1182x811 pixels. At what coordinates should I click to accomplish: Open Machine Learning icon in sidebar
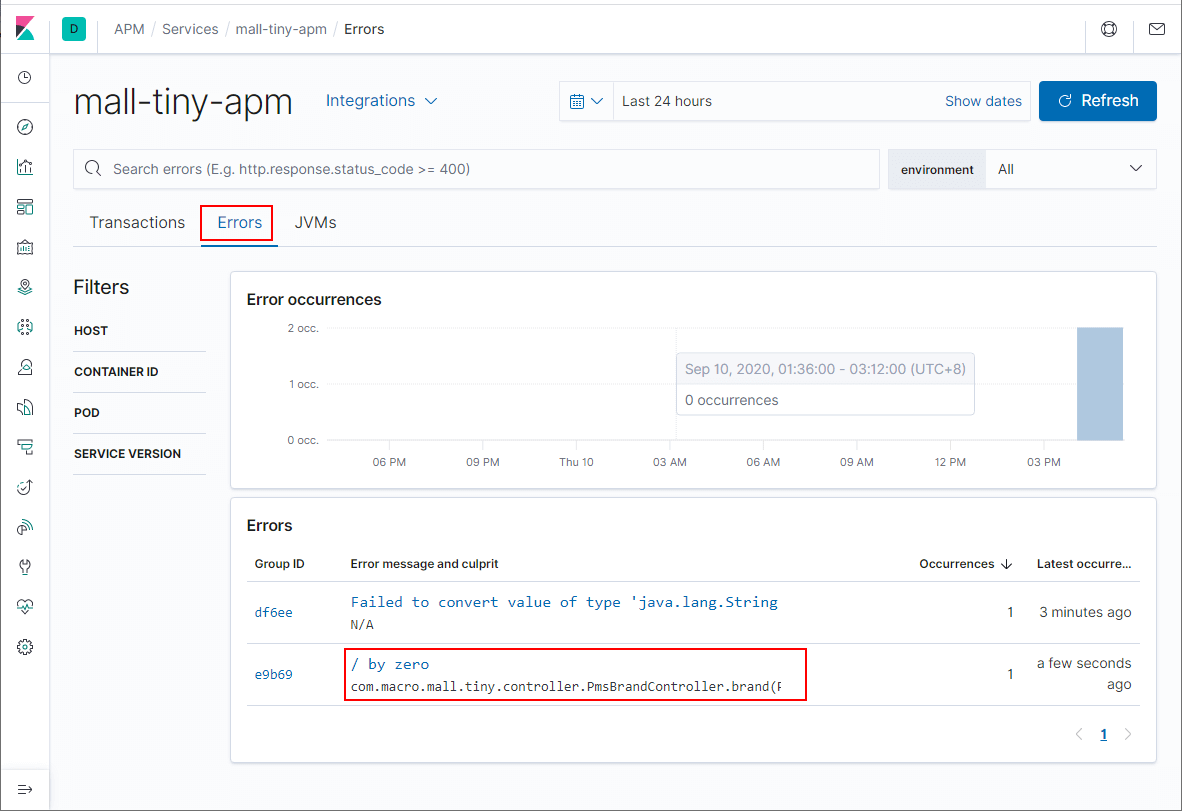click(25, 326)
